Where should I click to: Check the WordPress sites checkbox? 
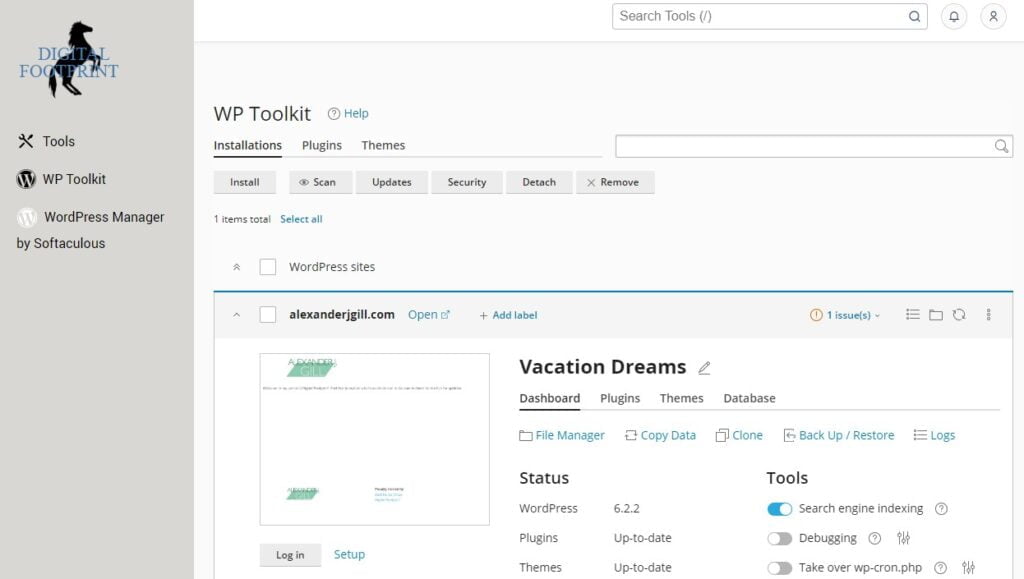click(x=268, y=266)
